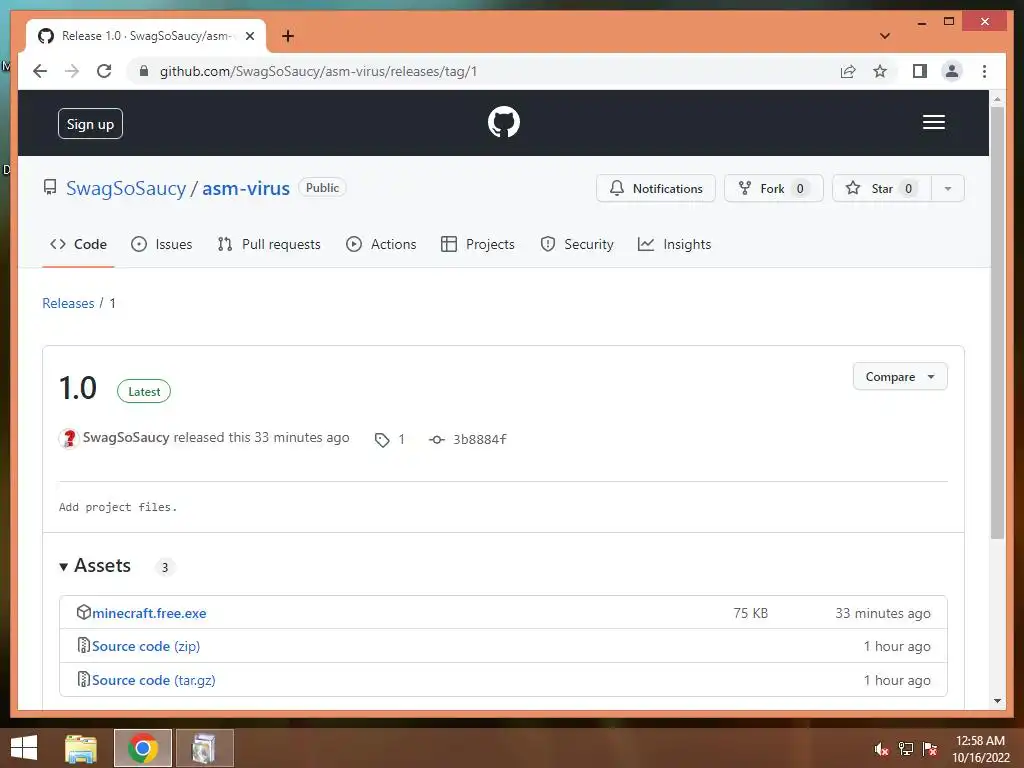
Task: Open the Projects tab
Action: 478,244
